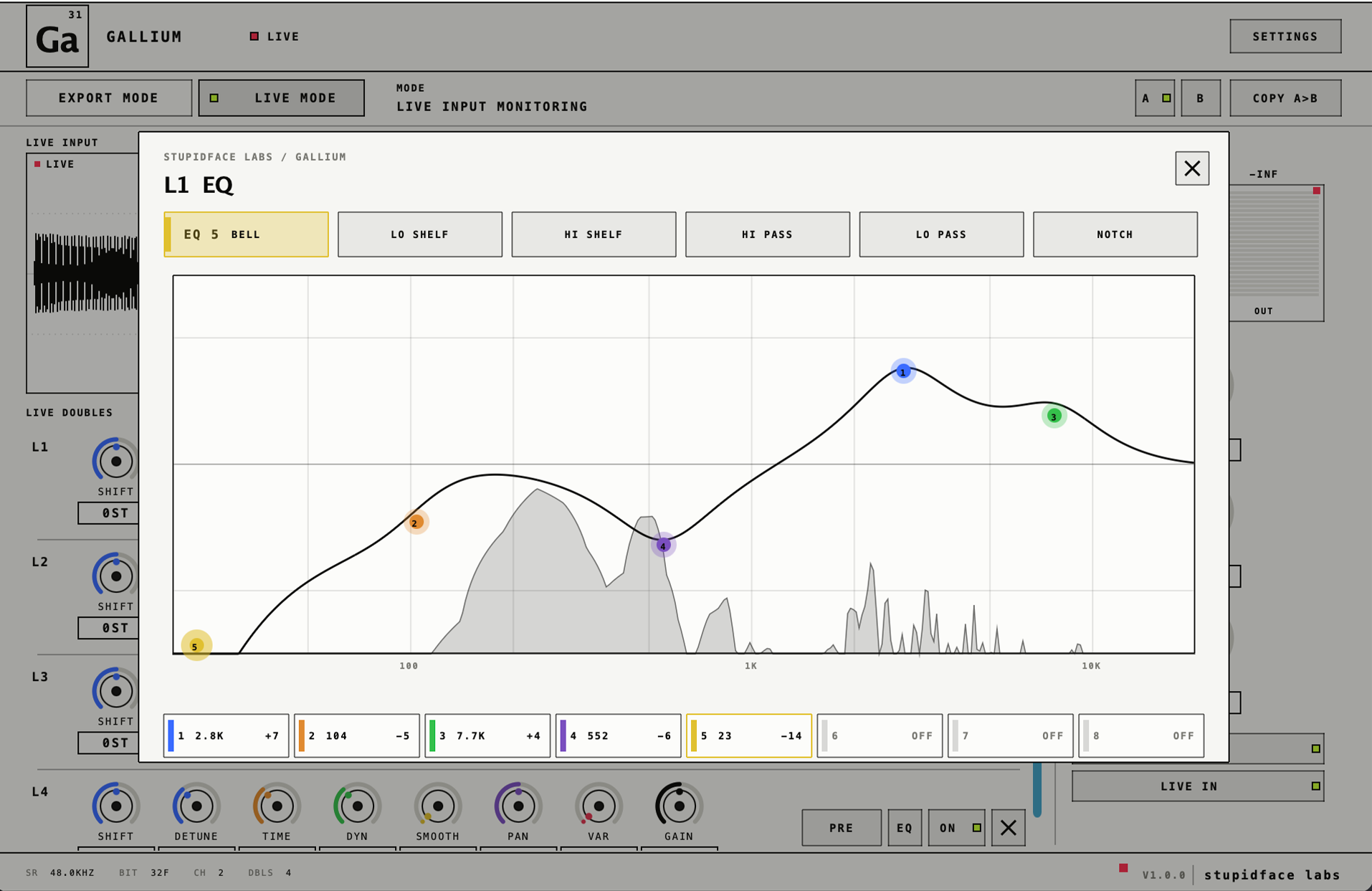The image size is (1372, 891).
Task: Switch filter type to Lo Pass
Action: pos(941,234)
